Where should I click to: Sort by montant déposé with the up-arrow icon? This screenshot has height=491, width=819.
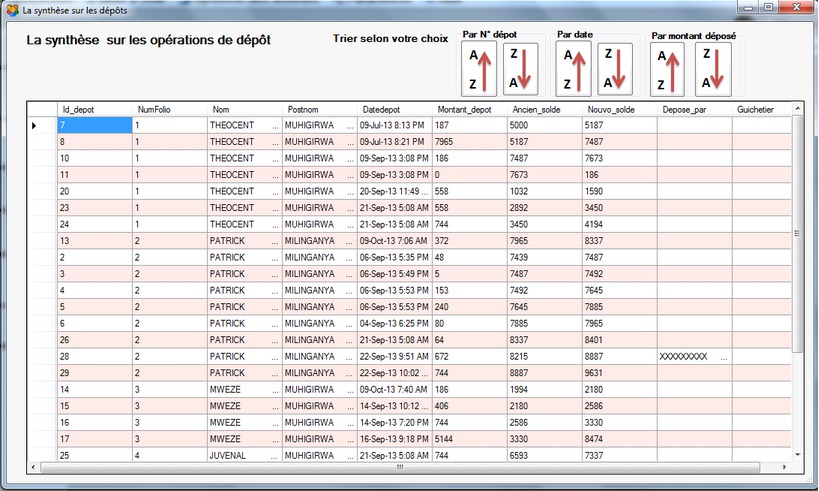click(x=668, y=70)
